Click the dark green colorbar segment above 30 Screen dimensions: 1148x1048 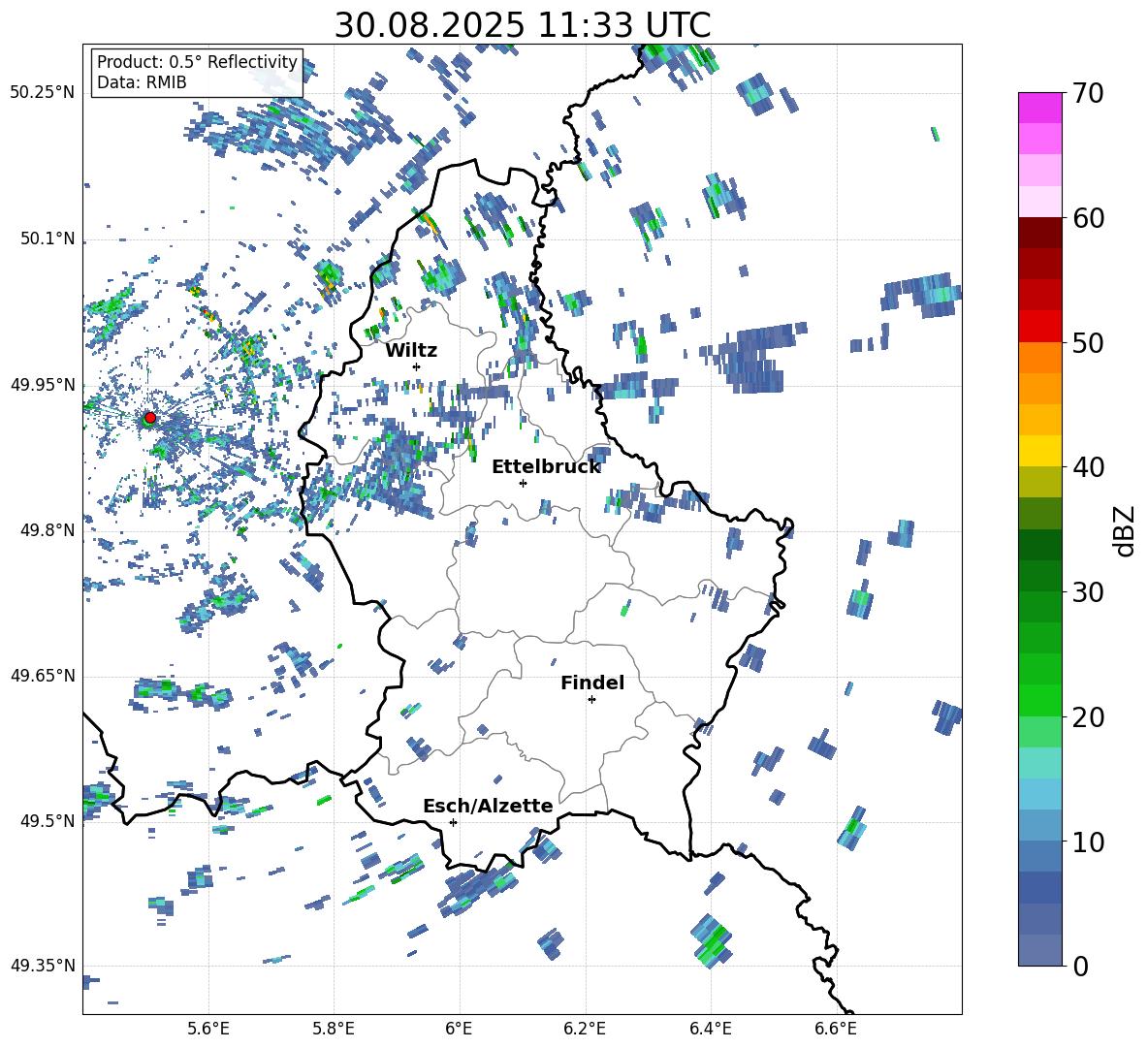(x=1039, y=576)
